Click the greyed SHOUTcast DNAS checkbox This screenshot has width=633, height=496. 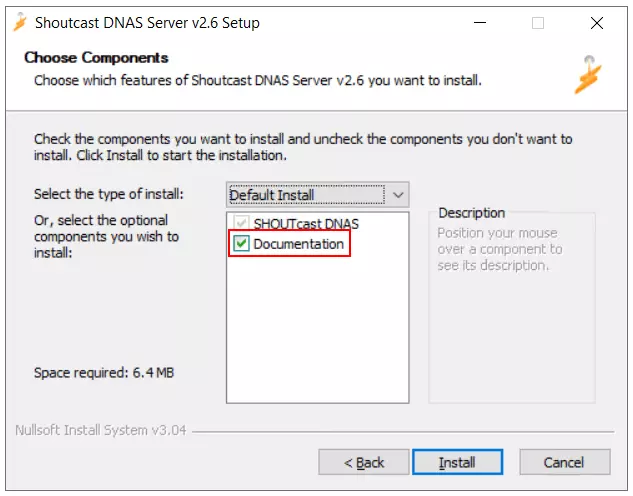(x=241, y=222)
